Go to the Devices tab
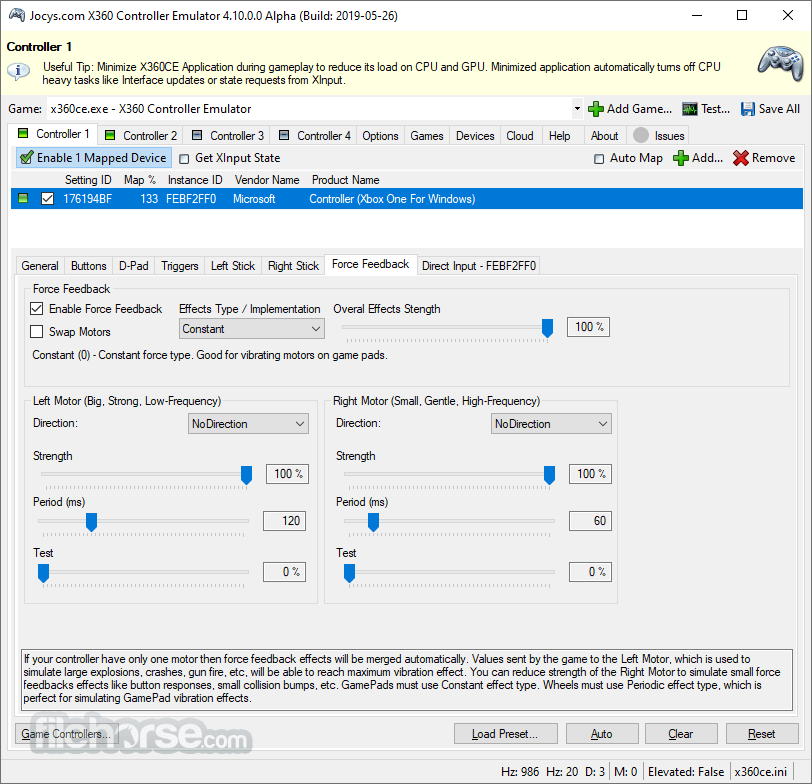Screen dimensions: 812x784 (475, 136)
